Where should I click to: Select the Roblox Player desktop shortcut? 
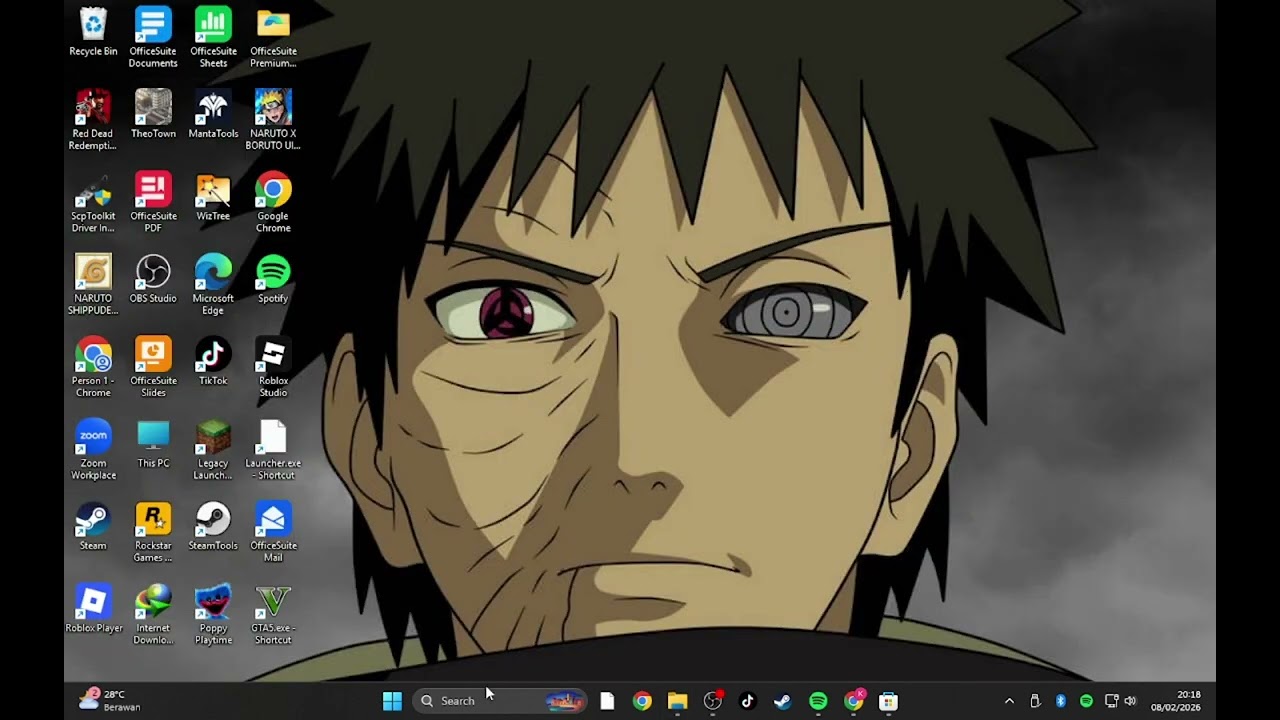coord(93,609)
